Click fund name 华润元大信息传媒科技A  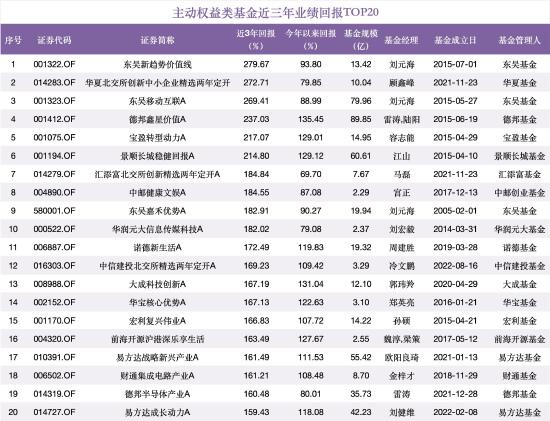[157, 229]
